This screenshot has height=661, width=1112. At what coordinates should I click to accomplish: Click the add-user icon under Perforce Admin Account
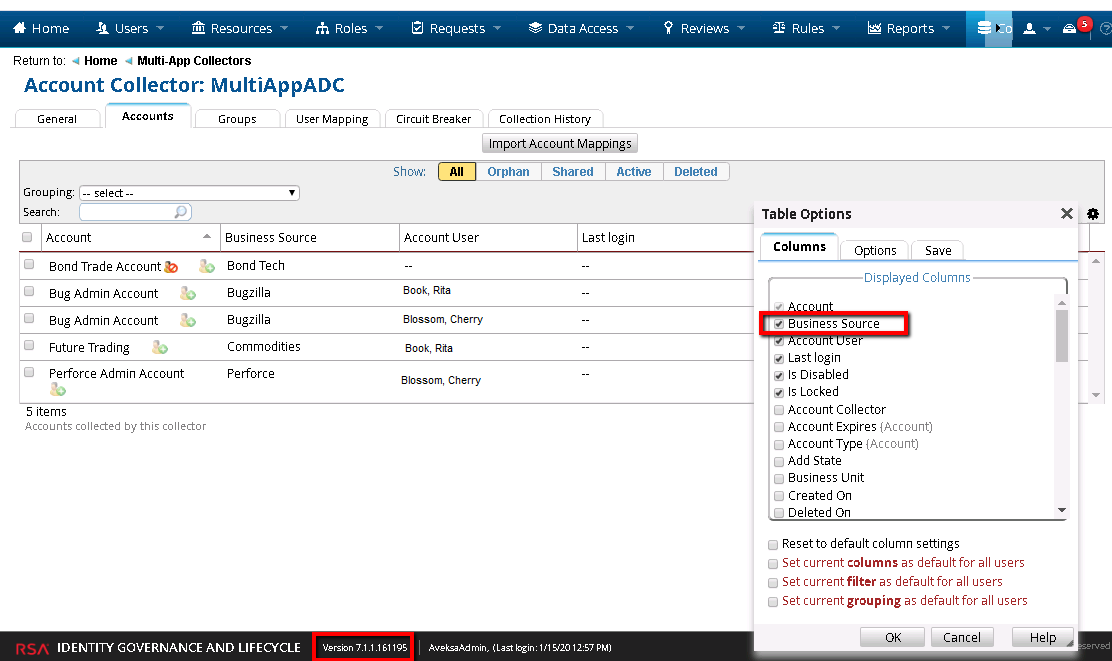[x=58, y=389]
